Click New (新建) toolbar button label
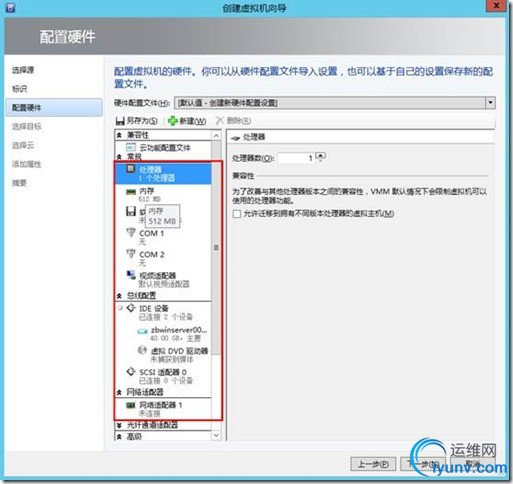 [x=193, y=121]
